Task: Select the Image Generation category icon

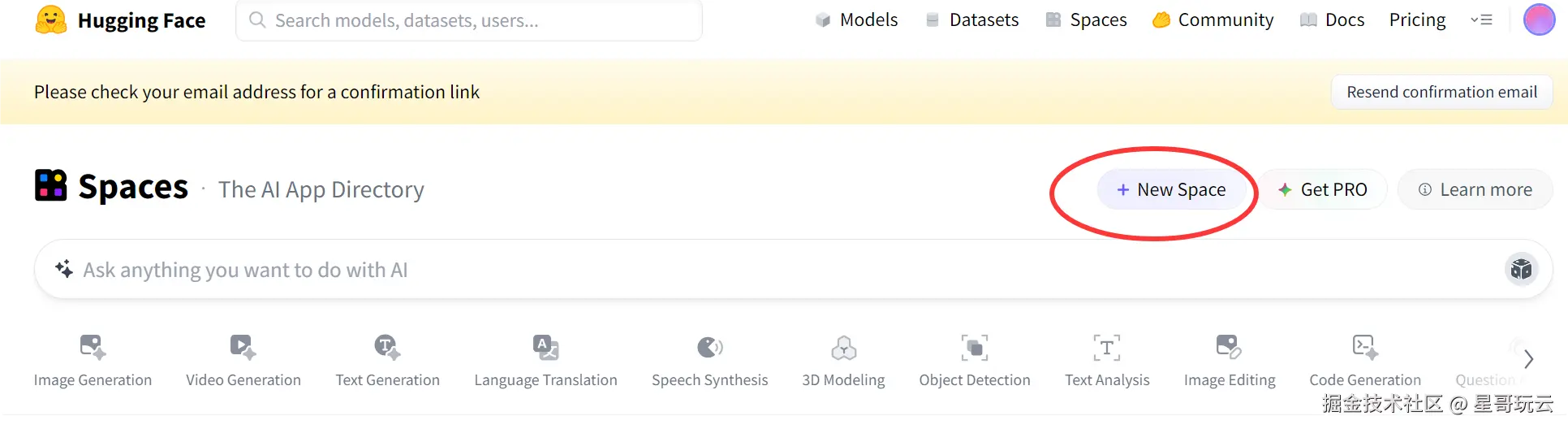Action: pyautogui.click(x=93, y=347)
